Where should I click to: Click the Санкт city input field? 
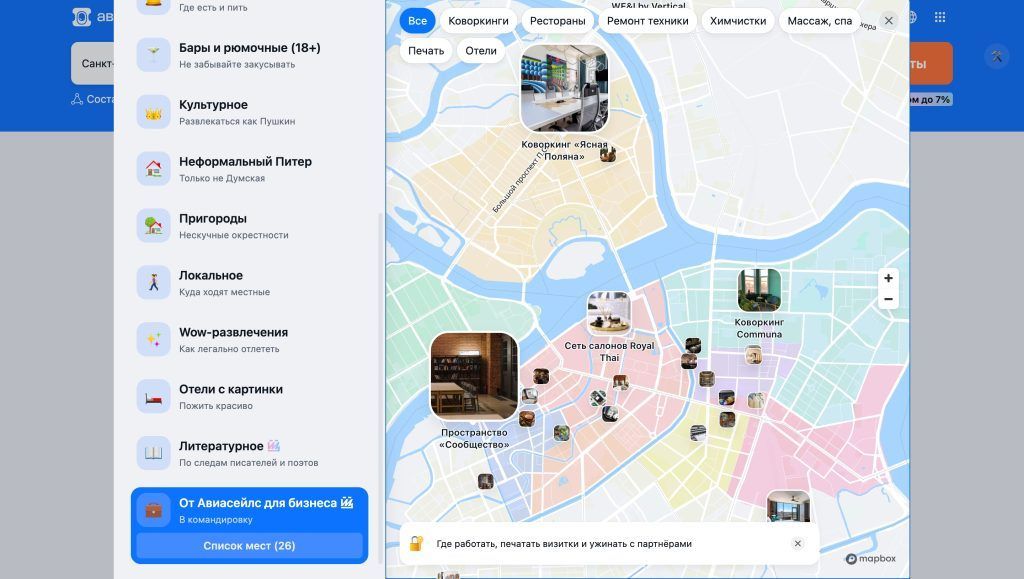click(93, 63)
